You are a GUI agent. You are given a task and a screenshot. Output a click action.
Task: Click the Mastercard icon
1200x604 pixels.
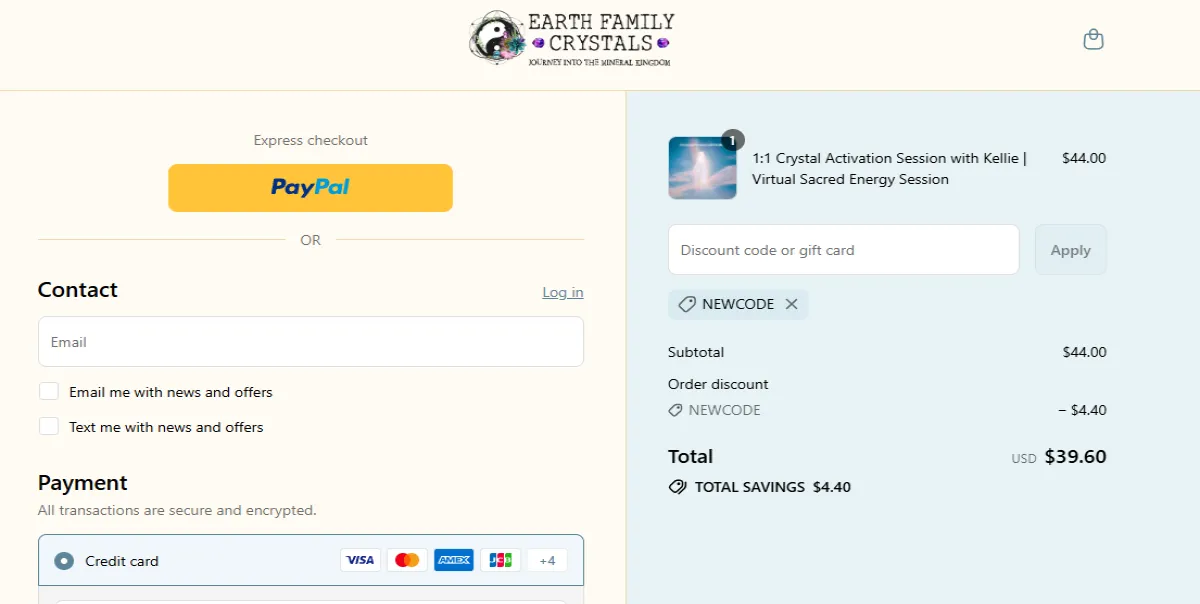(407, 559)
